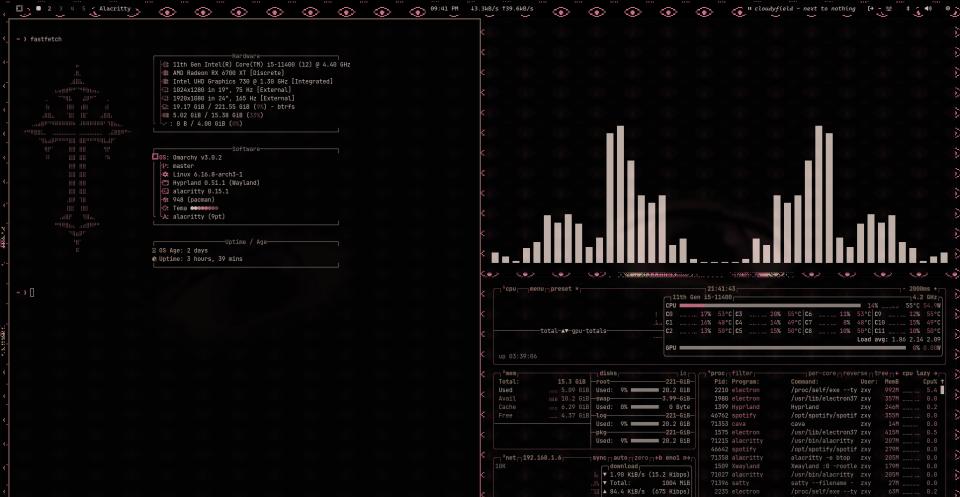The width and height of the screenshot is (960, 497).
Task: Select the satty process row
Action: coord(823,483)
